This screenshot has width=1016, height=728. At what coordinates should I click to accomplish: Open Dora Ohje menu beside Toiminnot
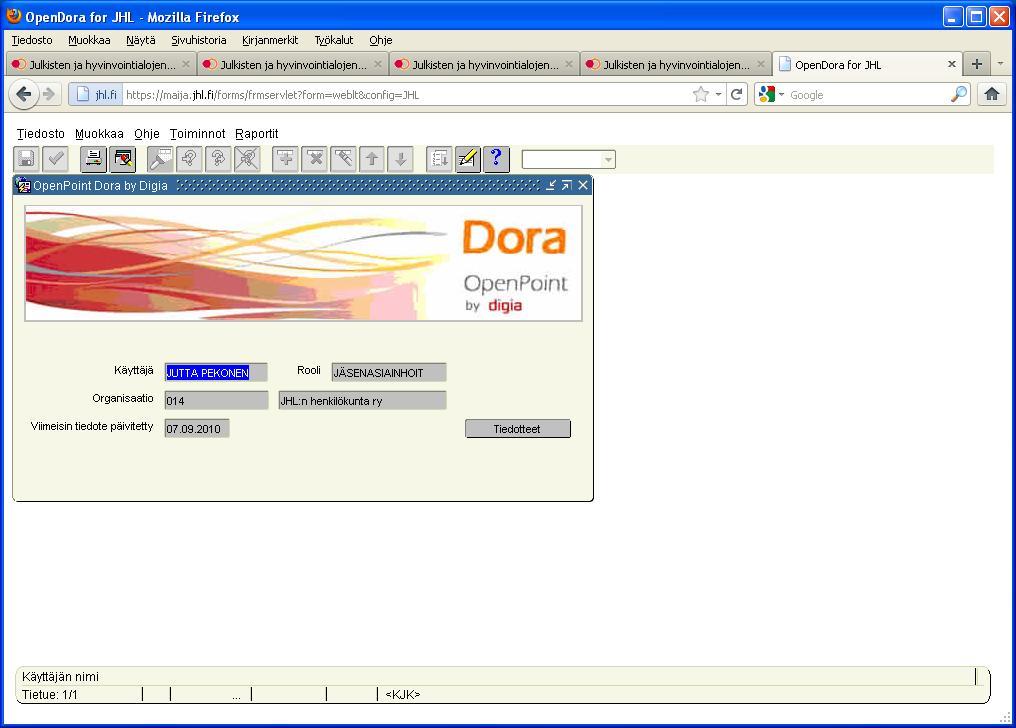coord(147,134)
